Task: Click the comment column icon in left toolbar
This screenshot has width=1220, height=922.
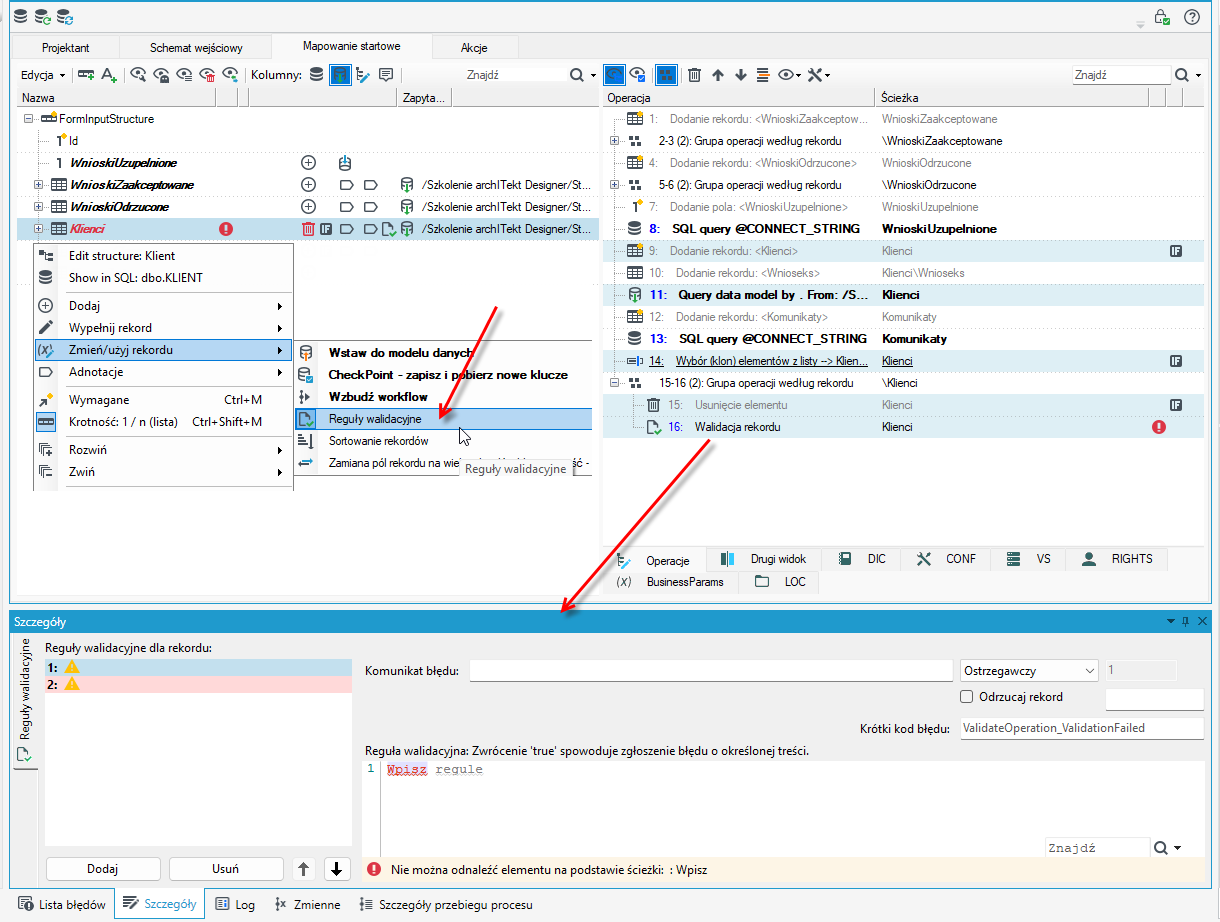Action: [386, 75]
